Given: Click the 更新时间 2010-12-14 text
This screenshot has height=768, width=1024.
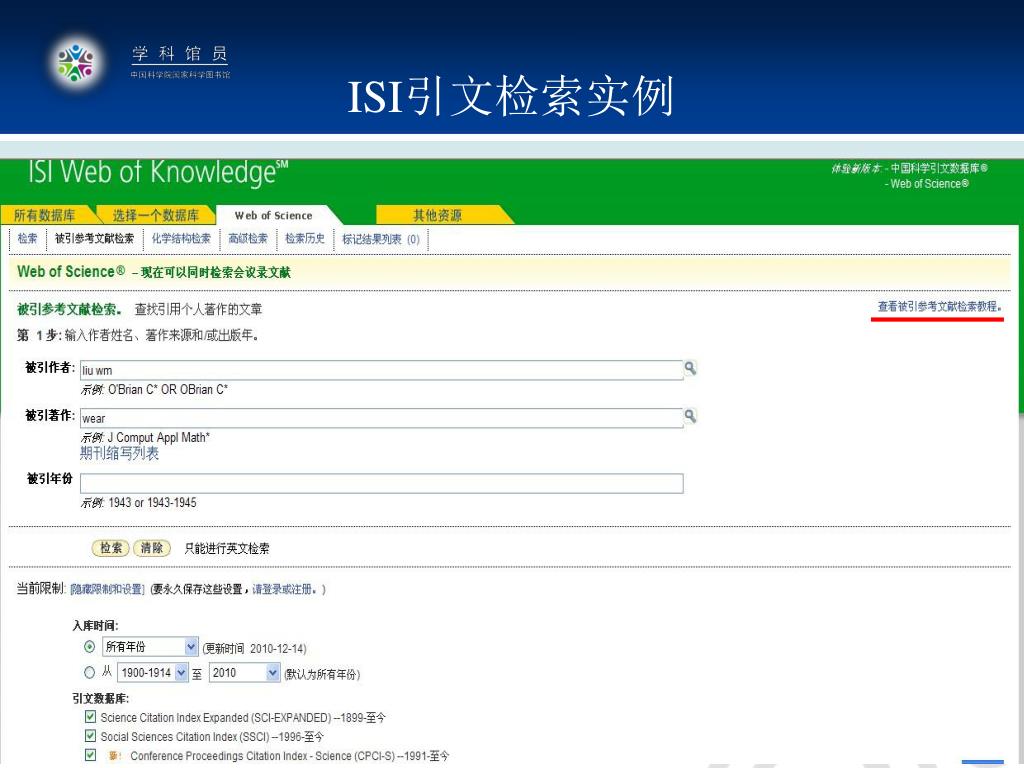Looking at the screenshot, I should [254, 648].
